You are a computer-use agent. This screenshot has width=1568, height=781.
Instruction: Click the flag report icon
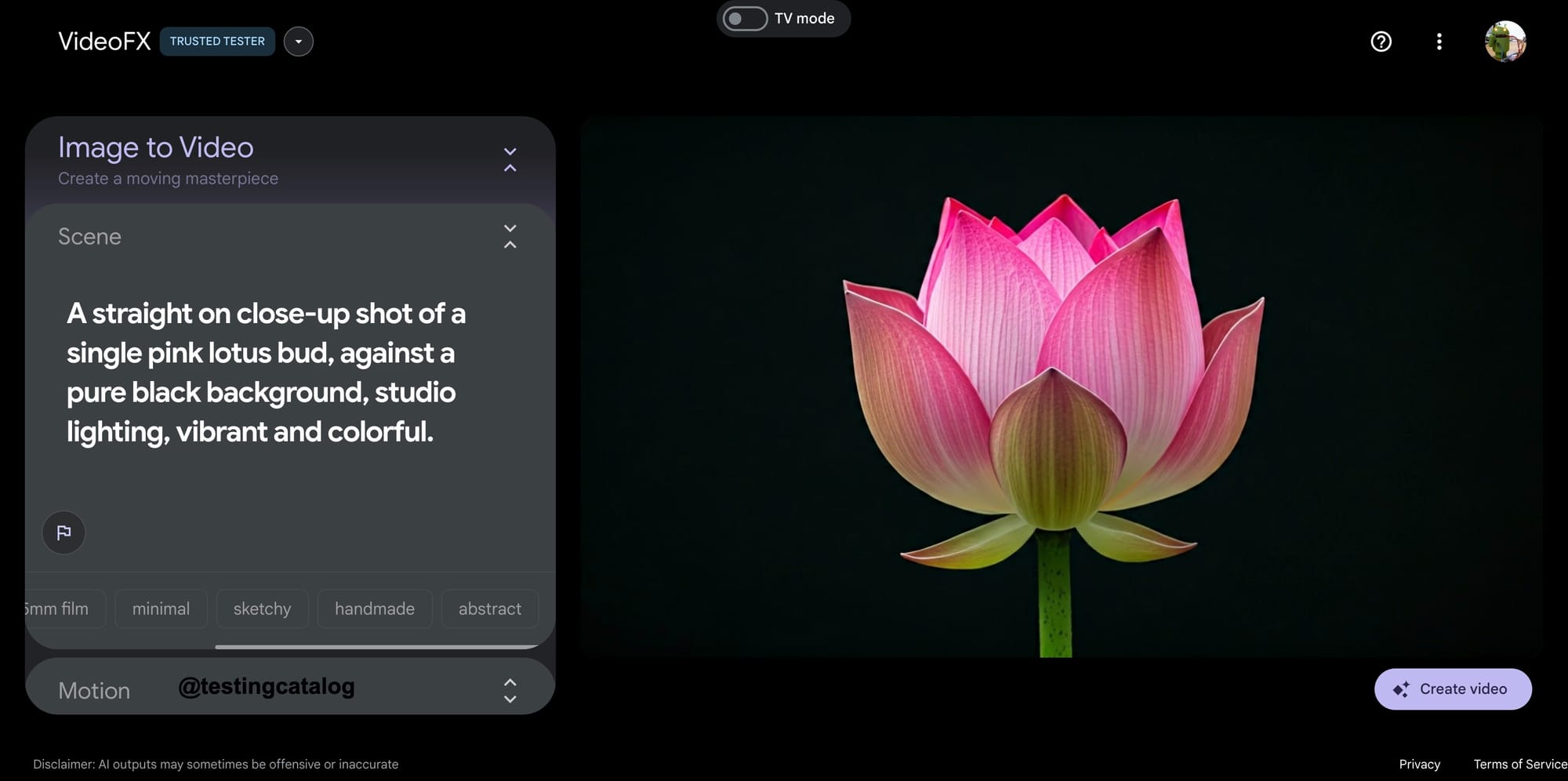[x=64, y=533]
